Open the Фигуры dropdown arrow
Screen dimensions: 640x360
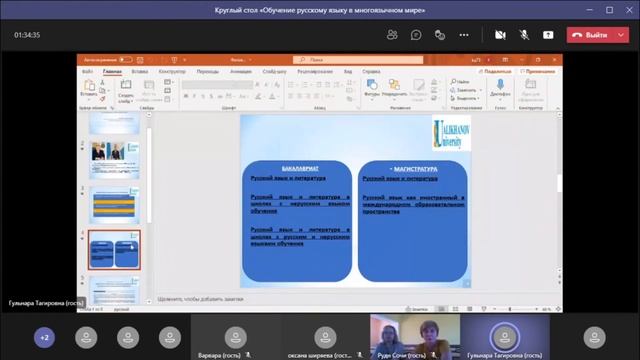(371, 100)
